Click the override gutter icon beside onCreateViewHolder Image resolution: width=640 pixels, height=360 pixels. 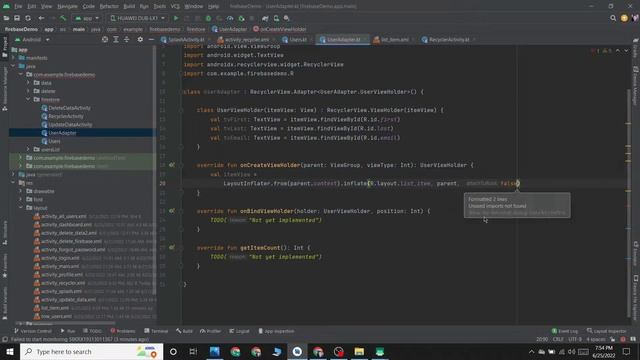click(172, 165)
